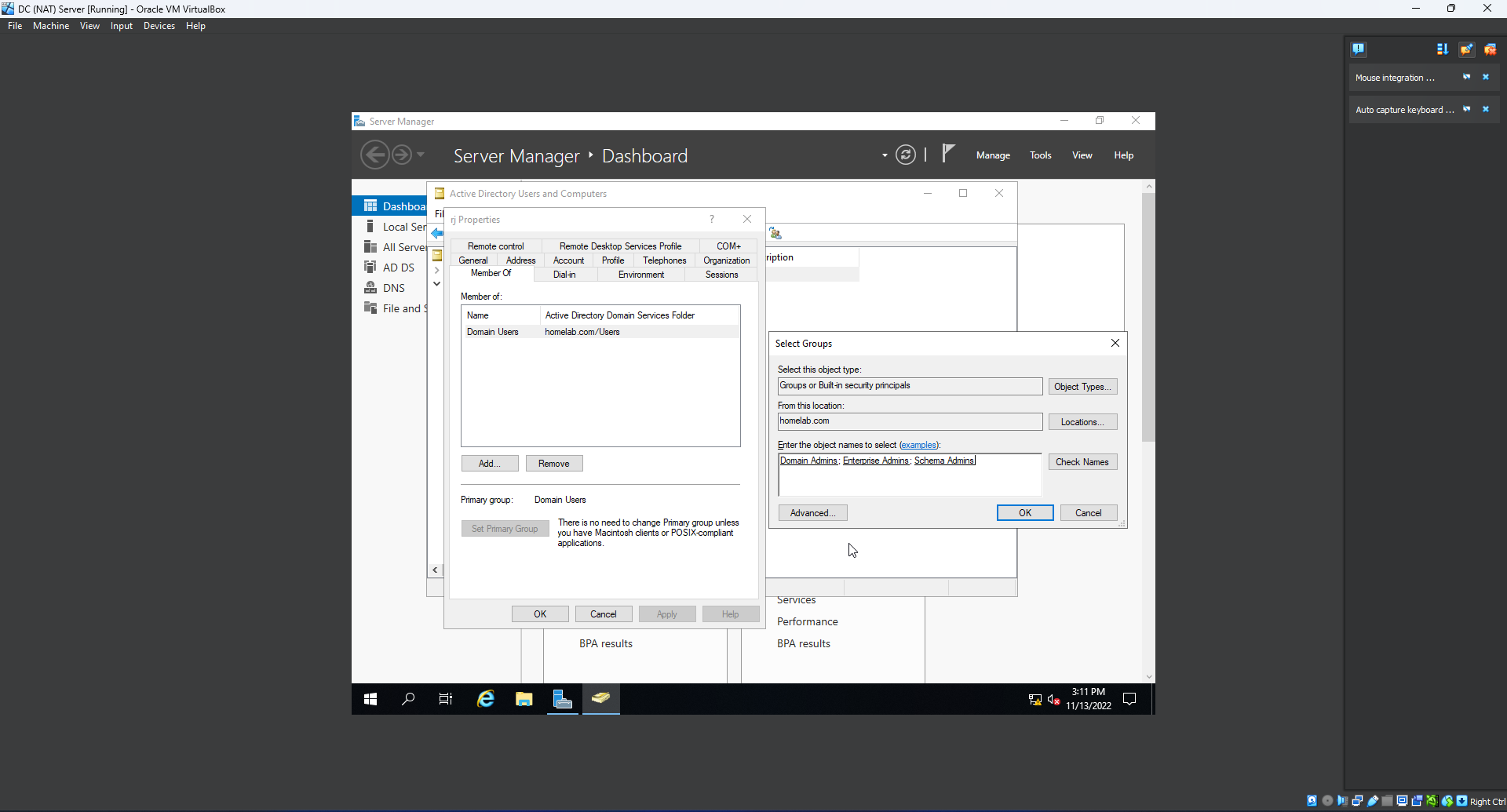Click the Add button under Member of
Image resolution: width=1507 pixels, height=812 pixels.
pyautogui.click(x=490, y=464)
